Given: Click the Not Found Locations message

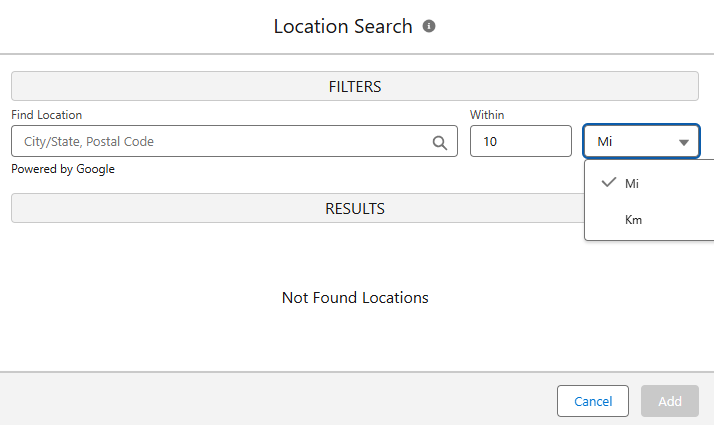Looking at the screenshot, I should (355, 297).
